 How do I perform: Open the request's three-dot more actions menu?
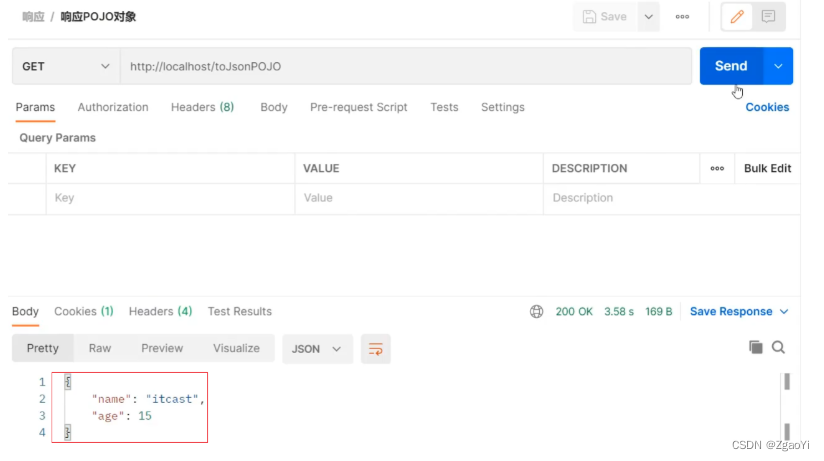click(x=682, y=17)
